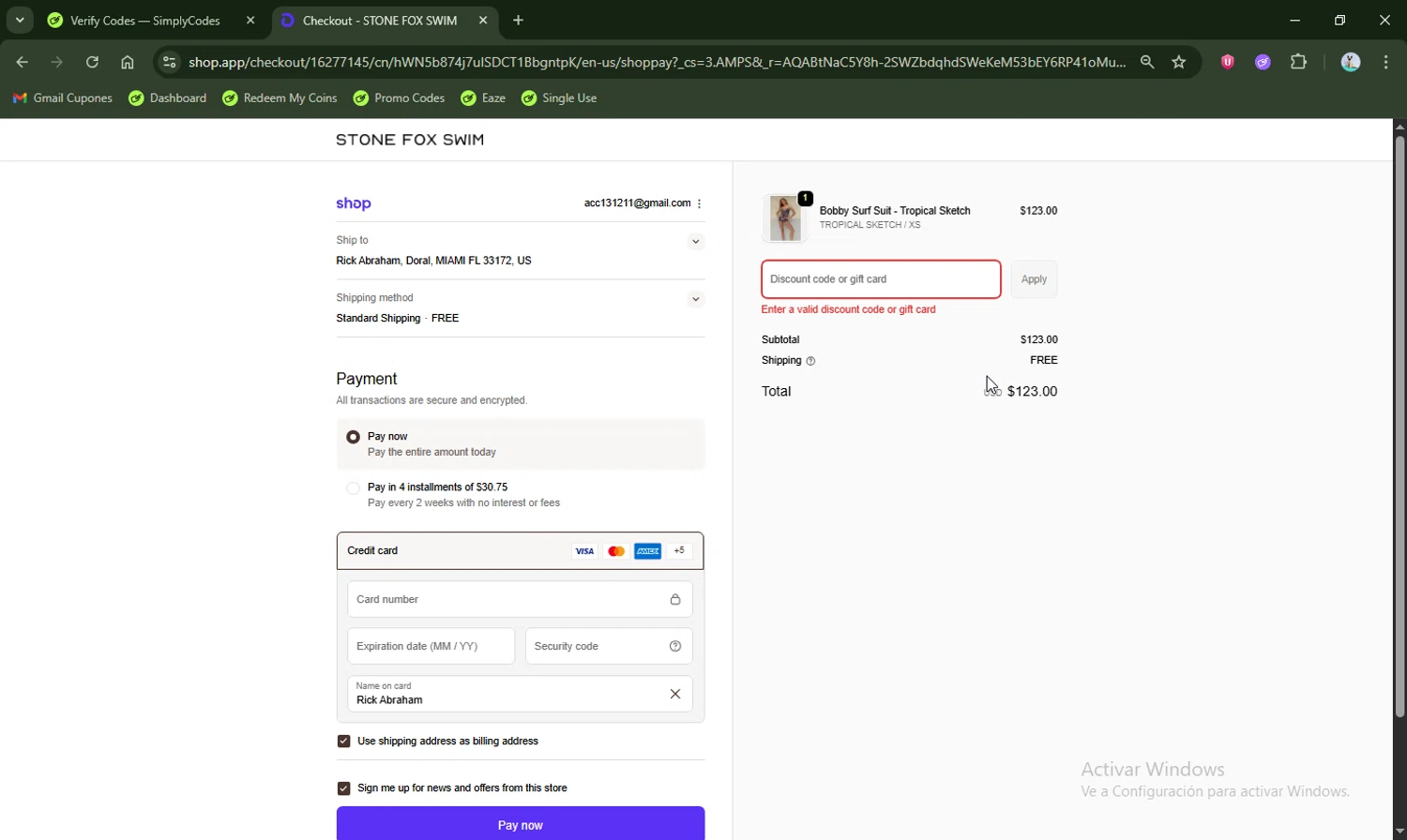Open Eaze bookmark
The width and height of the screenshot is (1407, 840).
tap(483, 97)
